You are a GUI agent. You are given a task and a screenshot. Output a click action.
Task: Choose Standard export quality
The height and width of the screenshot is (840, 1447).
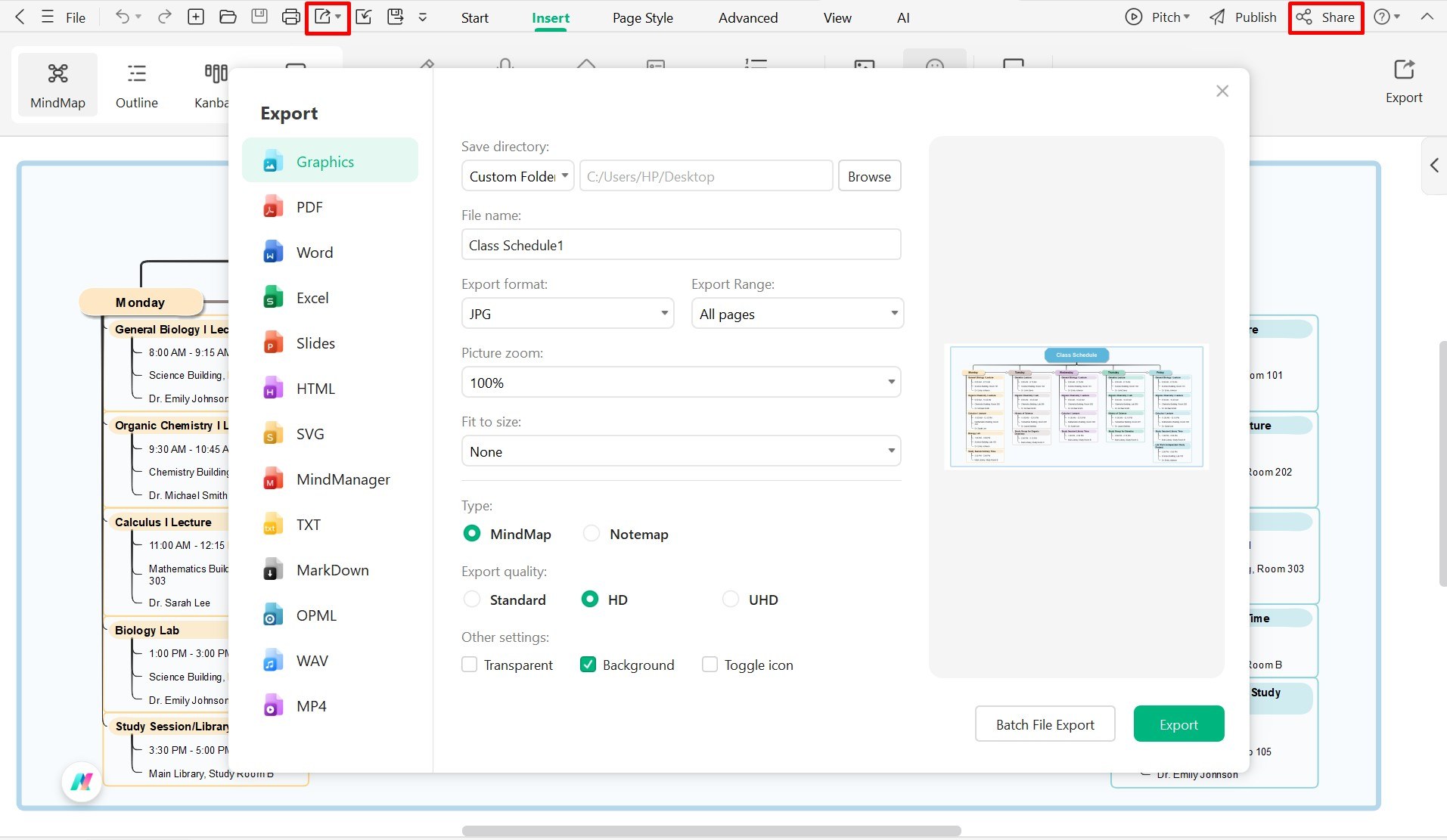(x=471, y=600)
